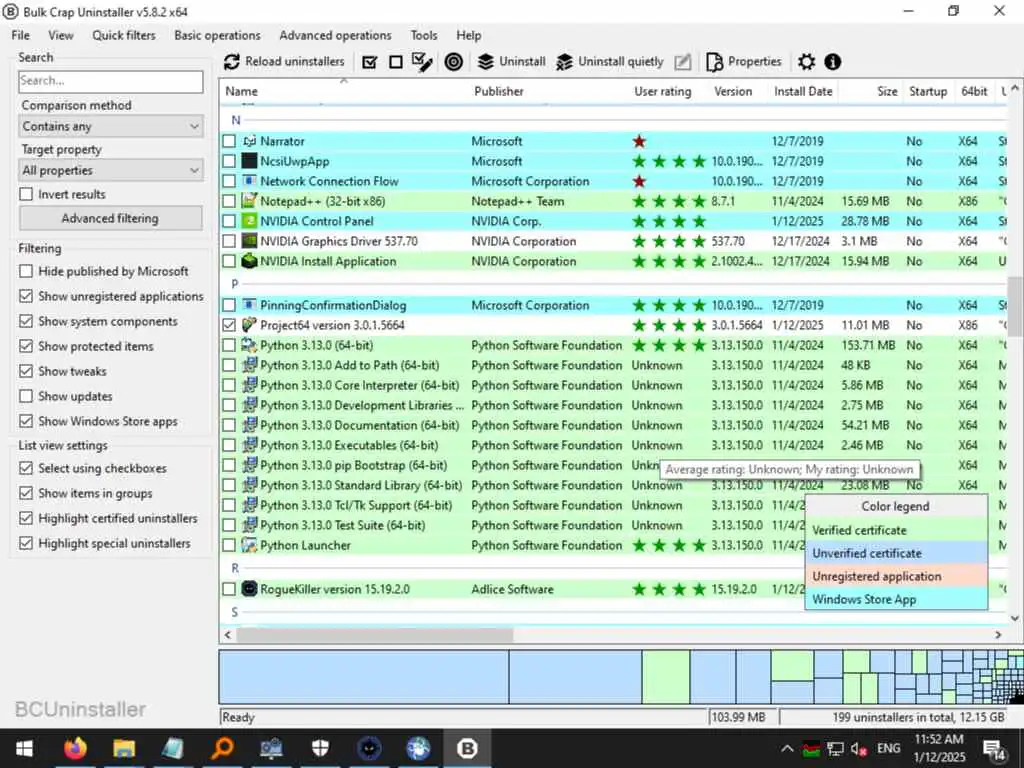Sort list by Install Date column
Viewport: 1024px width, 768px height.
[803, 91]
